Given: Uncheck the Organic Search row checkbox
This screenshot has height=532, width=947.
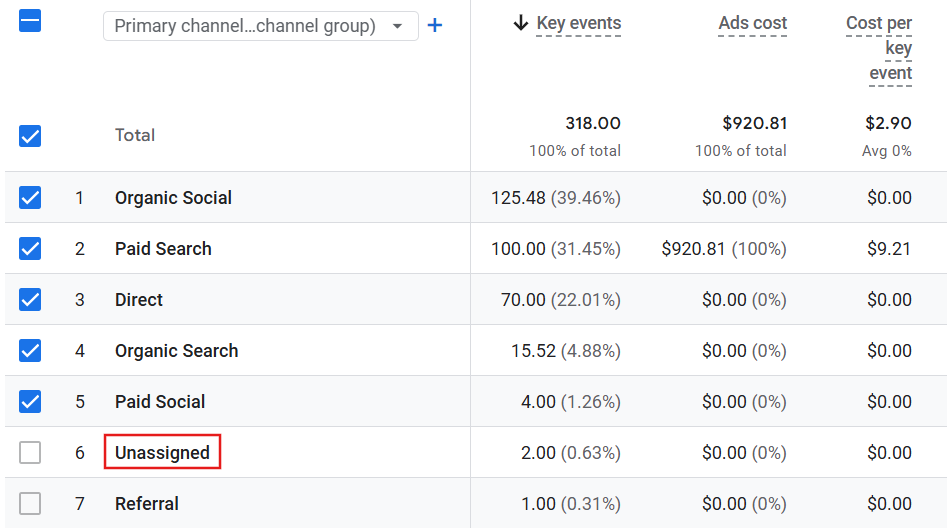Looking at the screenshot, I should coord(30,350).
